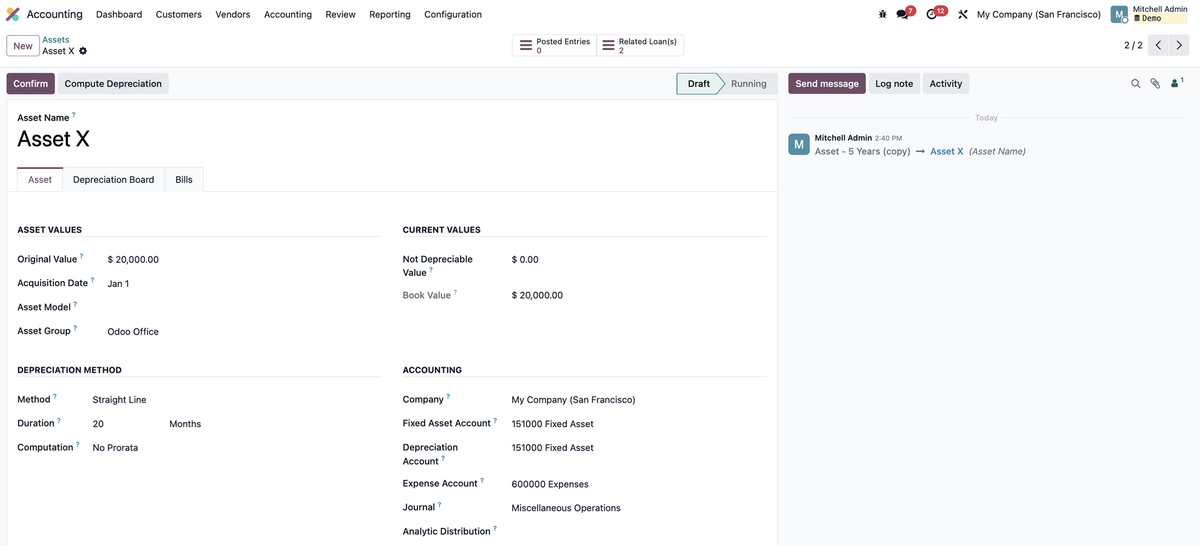Open the Expense Account dropdown
Screen dimensions: 1200x546
pyautogui.click(x=638, y=484)
